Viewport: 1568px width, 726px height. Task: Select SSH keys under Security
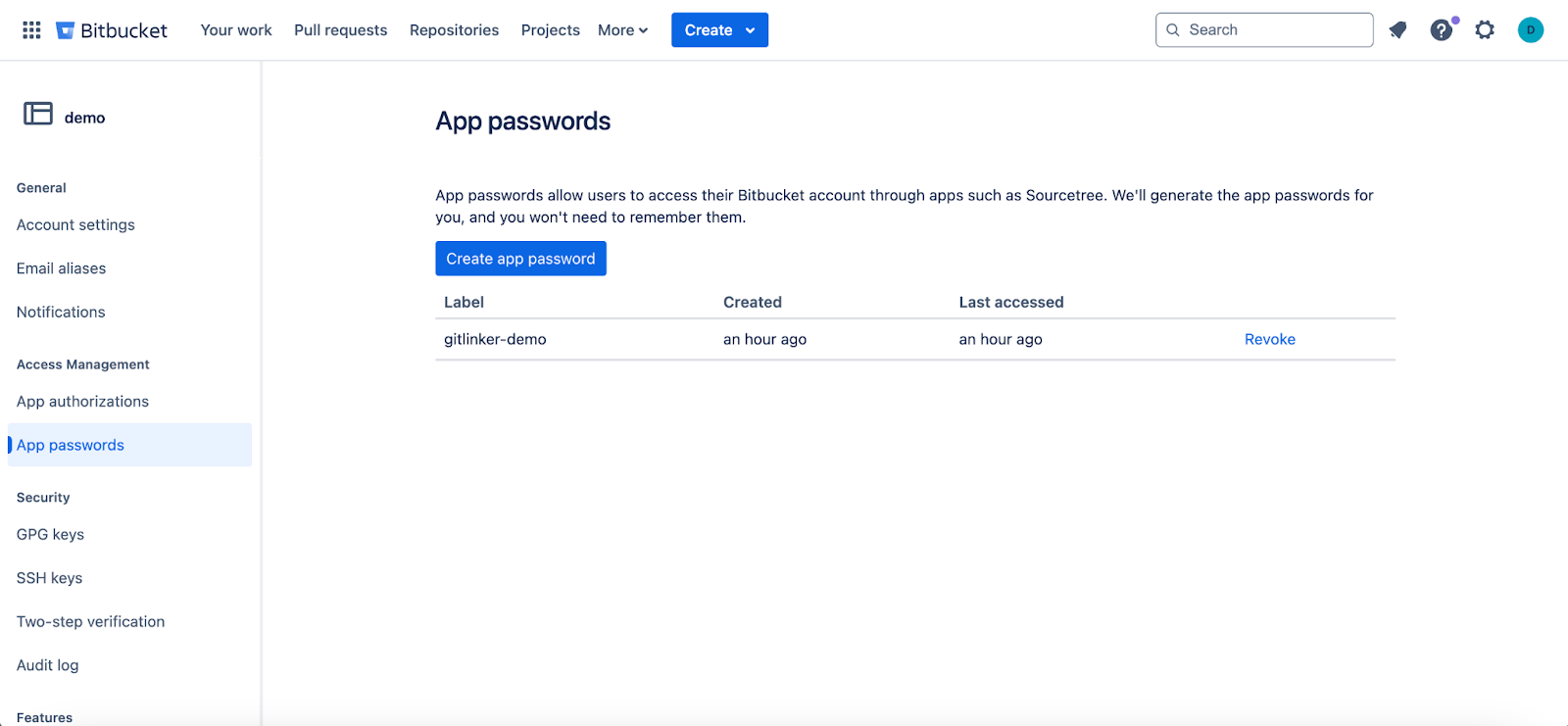pyautogui.click(x=49, y=578)
